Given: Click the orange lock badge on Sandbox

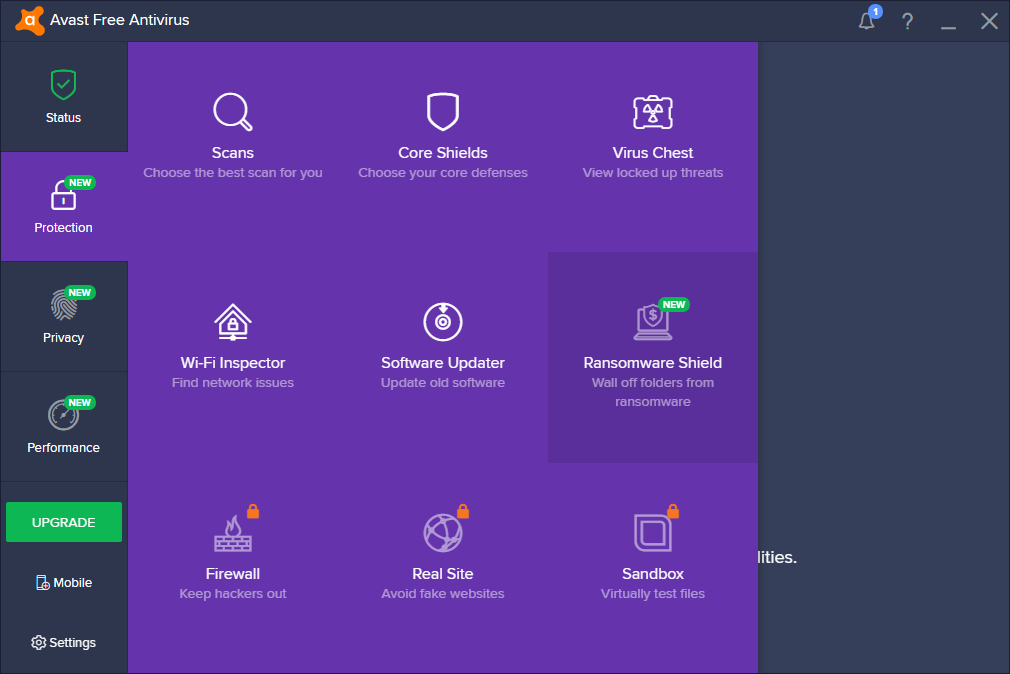Looking at the screenshot, I should (x=672, y=511).
